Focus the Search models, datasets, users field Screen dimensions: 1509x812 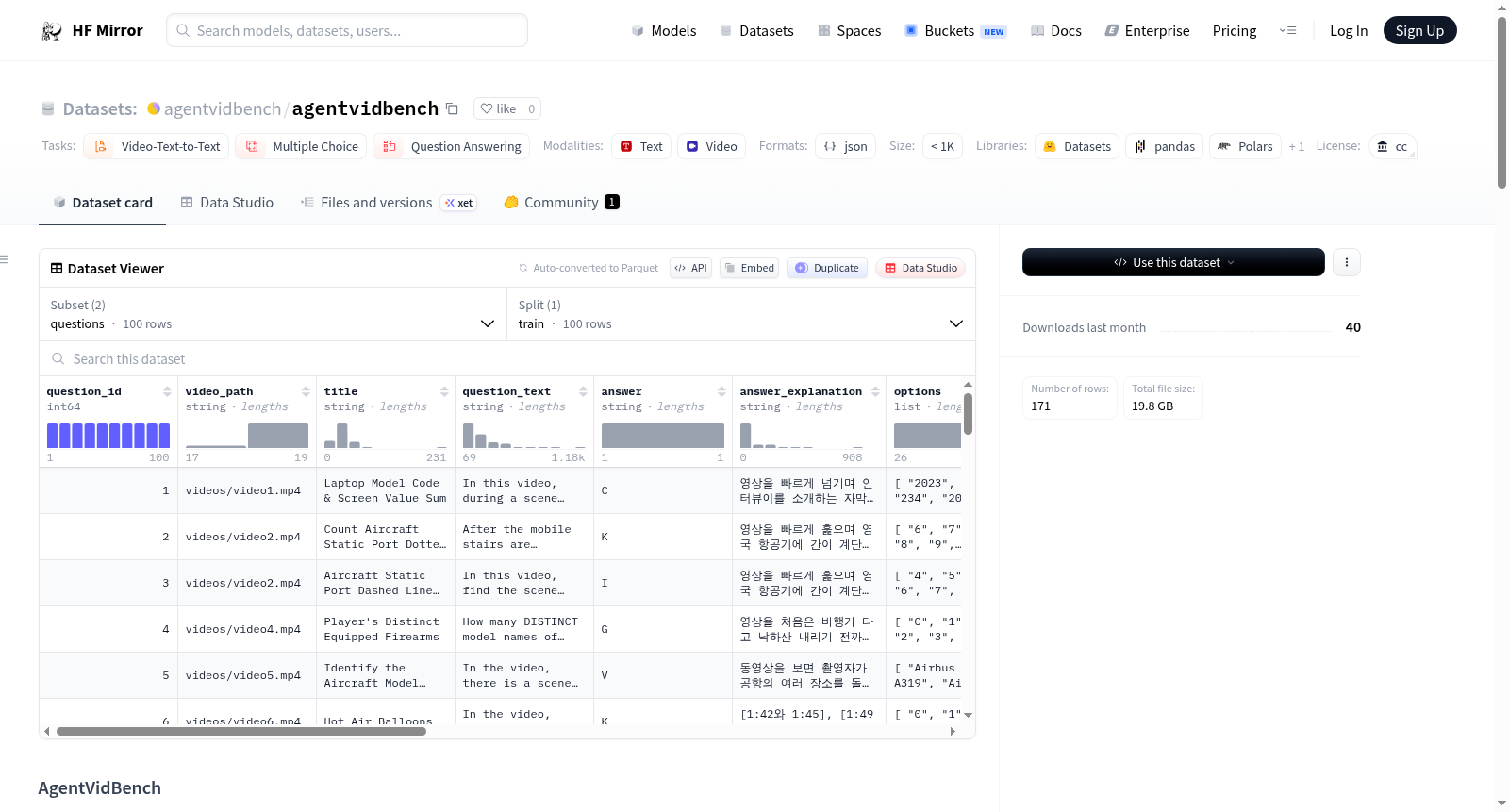click(x=347, y=30)
